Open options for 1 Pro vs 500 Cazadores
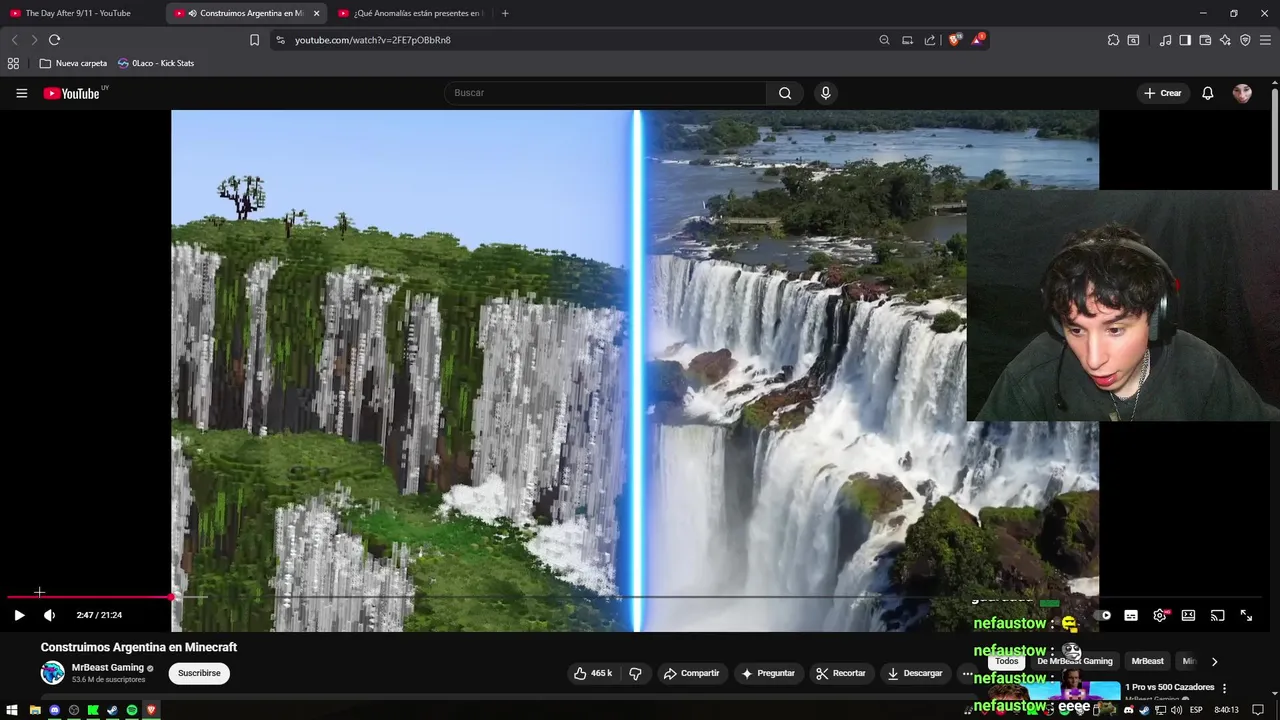 1224,688
